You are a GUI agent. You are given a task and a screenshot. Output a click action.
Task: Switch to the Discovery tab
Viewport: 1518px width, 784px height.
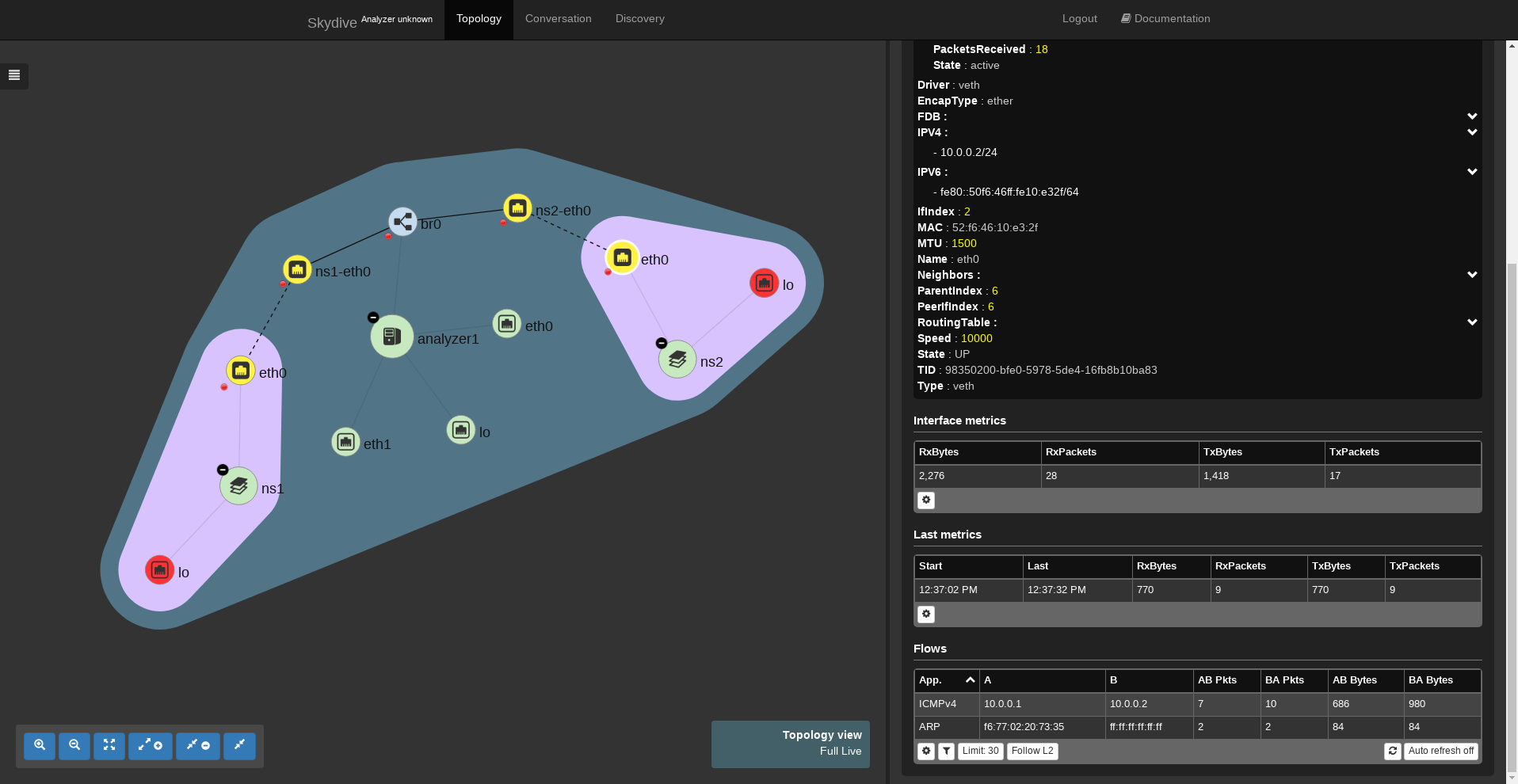point(640,19)
